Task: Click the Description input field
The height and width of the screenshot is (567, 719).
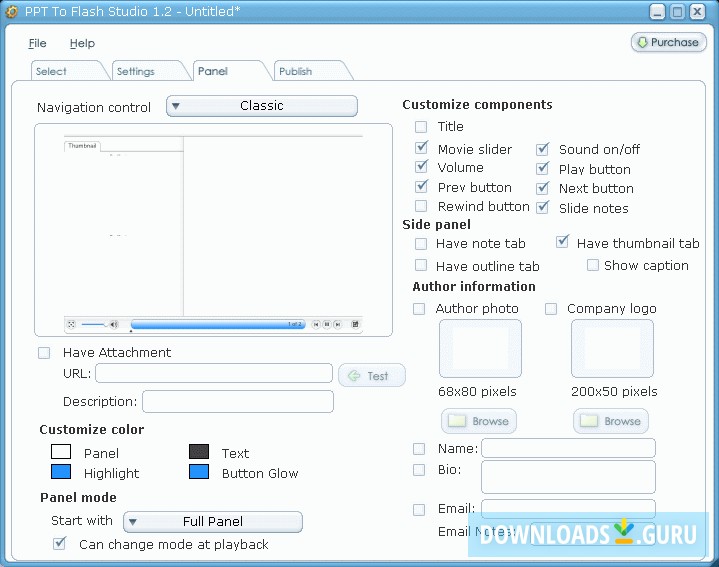Action: click(238, 402)
